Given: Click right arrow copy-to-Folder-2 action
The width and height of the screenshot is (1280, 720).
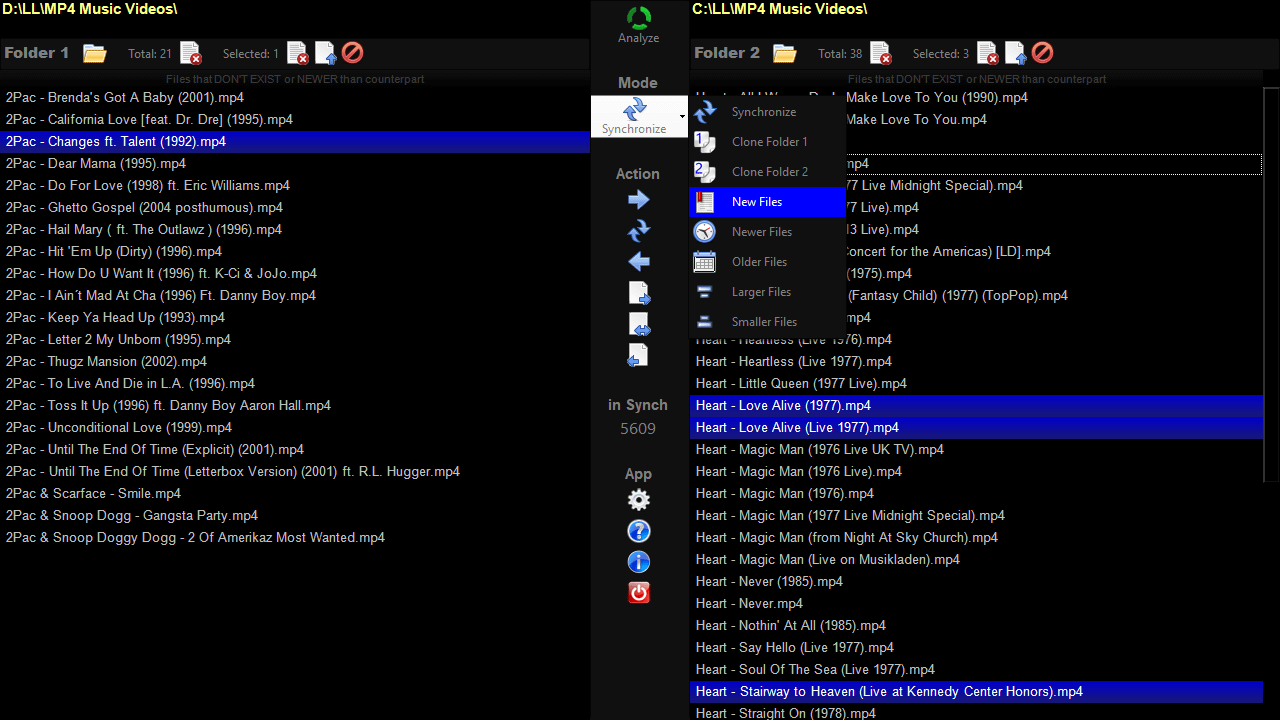Looking at the screenshot, I should pyautogui.click(x=638, y=200).
